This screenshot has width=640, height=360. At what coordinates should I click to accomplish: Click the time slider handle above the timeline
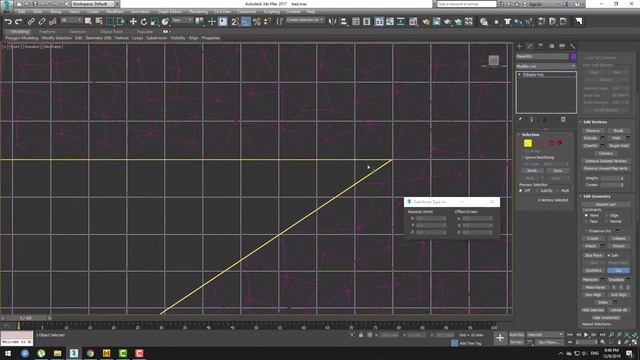point(26,318)
